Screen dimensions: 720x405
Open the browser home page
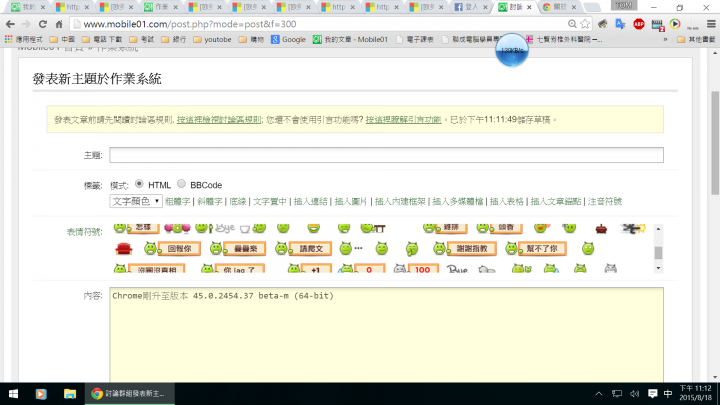[x=59, y=24]
